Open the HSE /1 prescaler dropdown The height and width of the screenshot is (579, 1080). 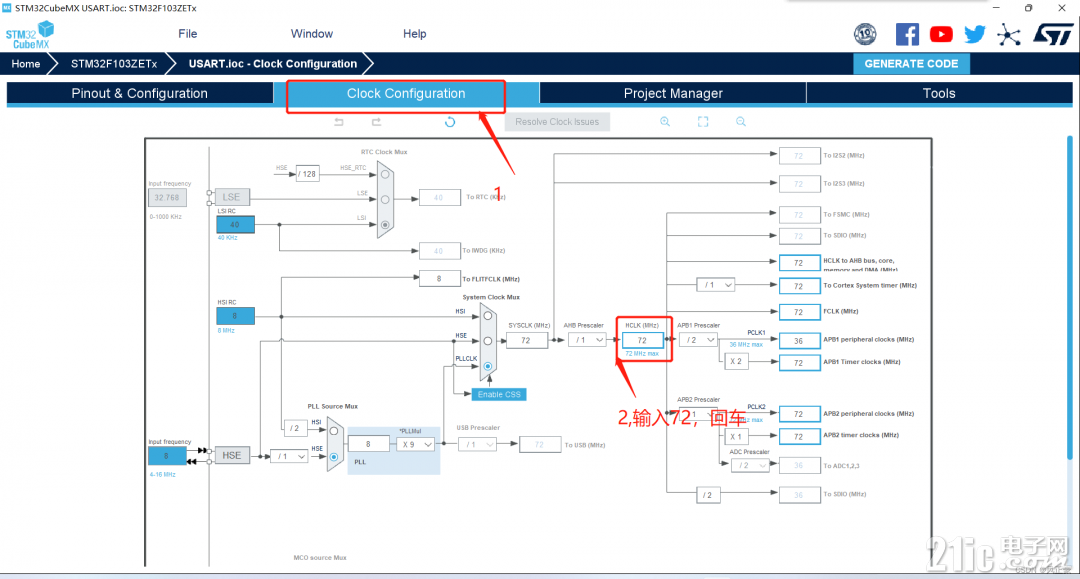coord(289,456)
